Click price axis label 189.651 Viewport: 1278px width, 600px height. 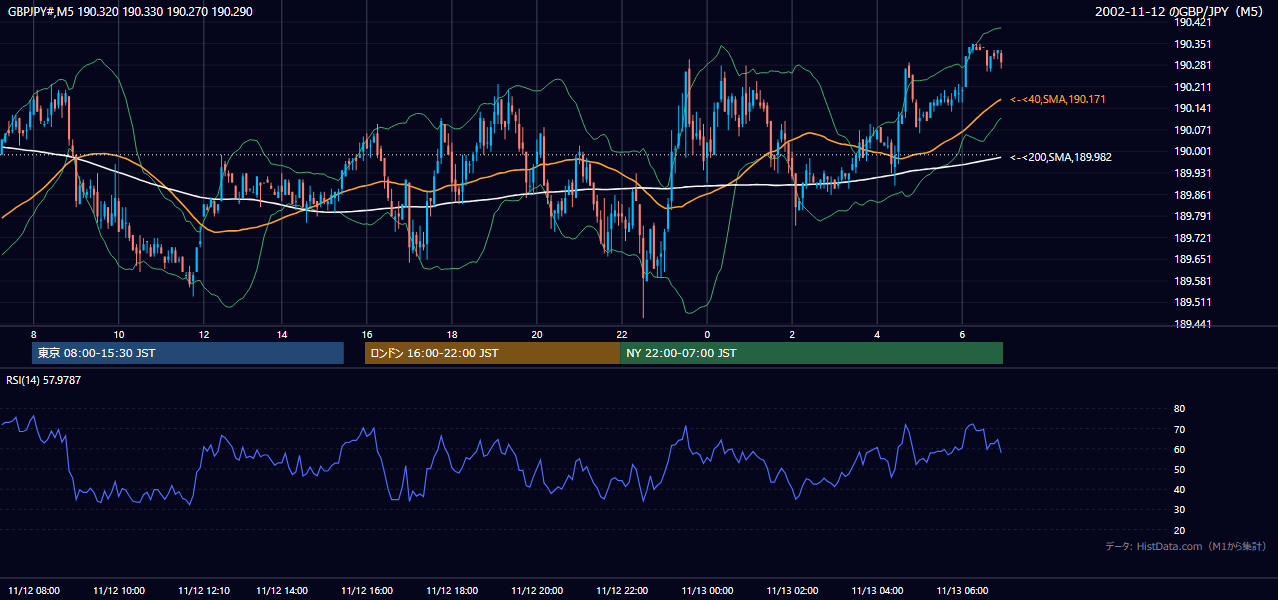pyautogui.click(x=1192, y=259)
